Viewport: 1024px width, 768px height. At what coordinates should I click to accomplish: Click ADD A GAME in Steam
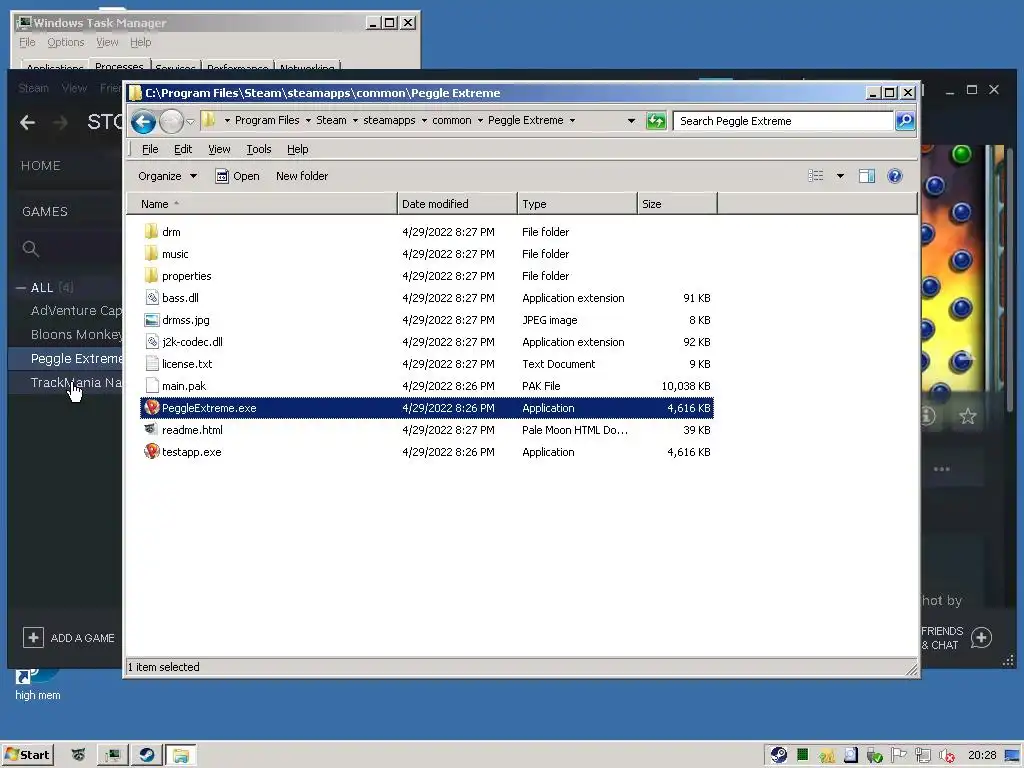point(69,637)
